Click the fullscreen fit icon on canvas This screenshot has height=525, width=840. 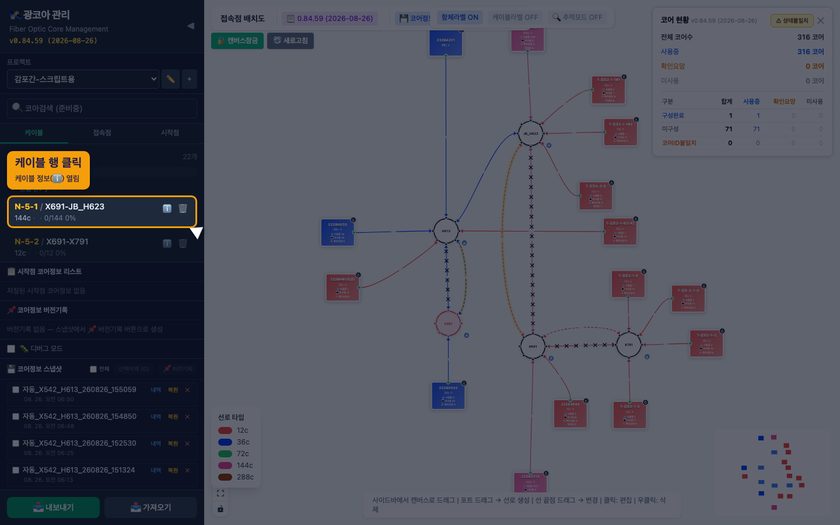(220, 493)
